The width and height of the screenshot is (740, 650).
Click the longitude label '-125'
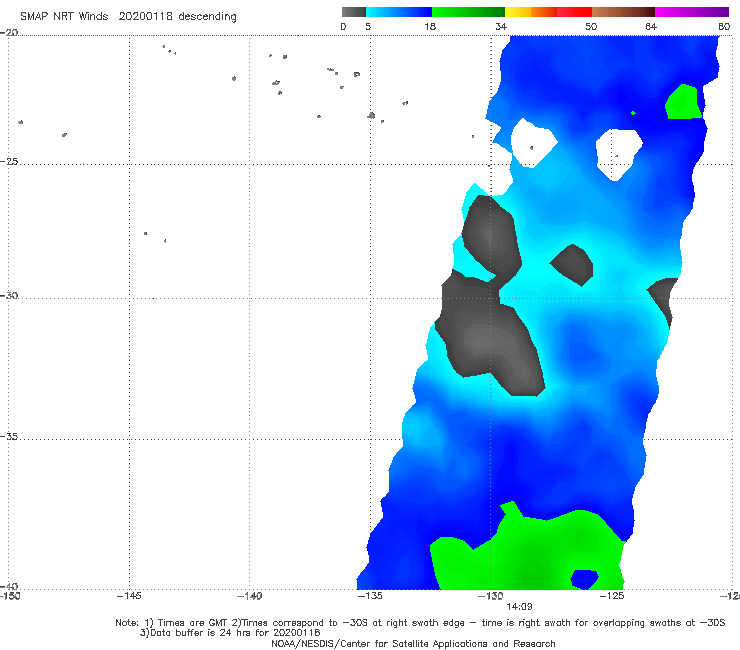pyautogui.click(x=612, y=596)
